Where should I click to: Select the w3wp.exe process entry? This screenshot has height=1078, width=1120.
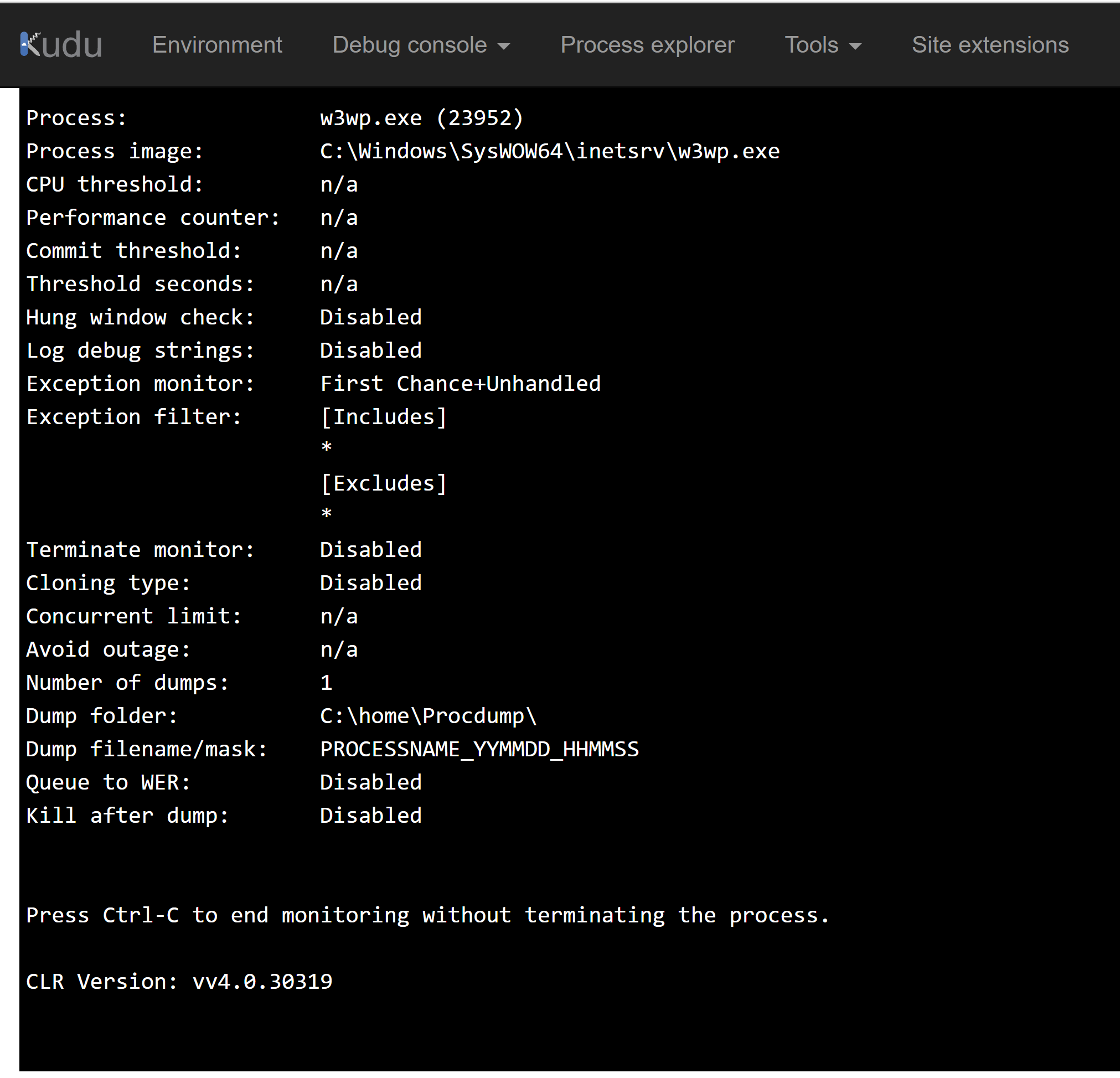[421, 117]
